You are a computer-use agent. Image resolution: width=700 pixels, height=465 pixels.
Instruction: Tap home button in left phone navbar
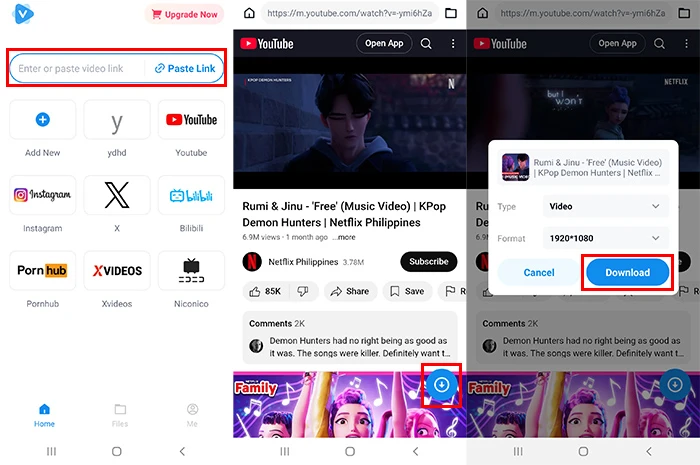[x=117, y=451]
